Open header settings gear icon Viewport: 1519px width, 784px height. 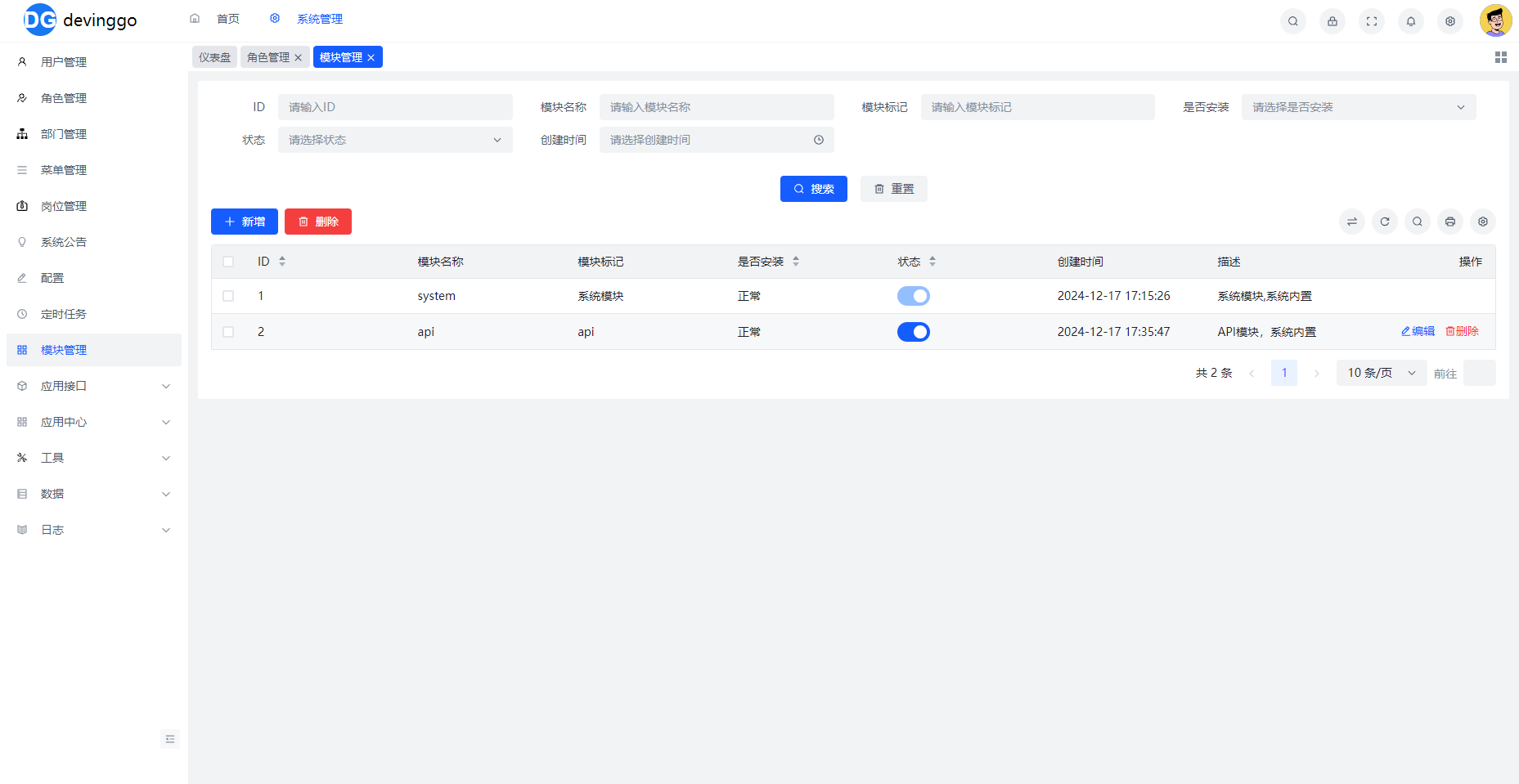(1450, 21)
